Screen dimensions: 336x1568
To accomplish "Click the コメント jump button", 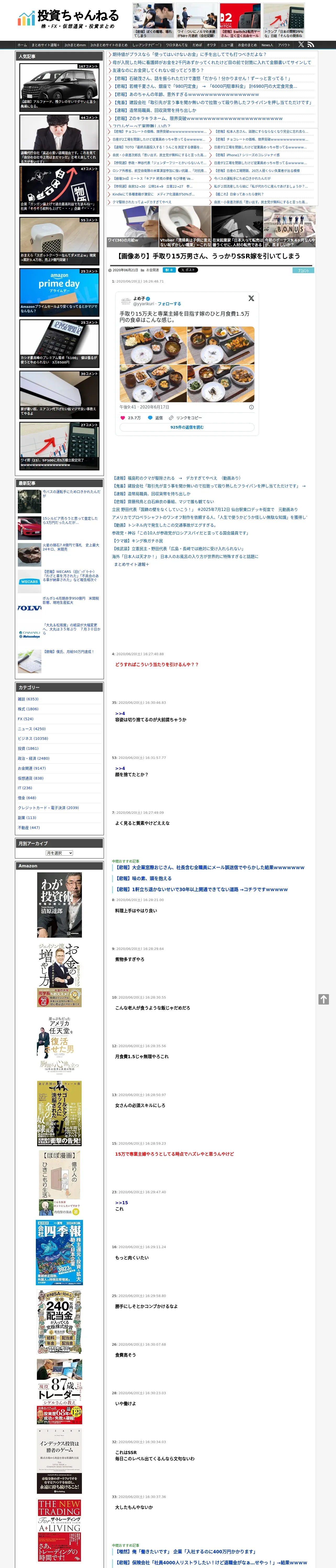I will [x=303, y=270].
